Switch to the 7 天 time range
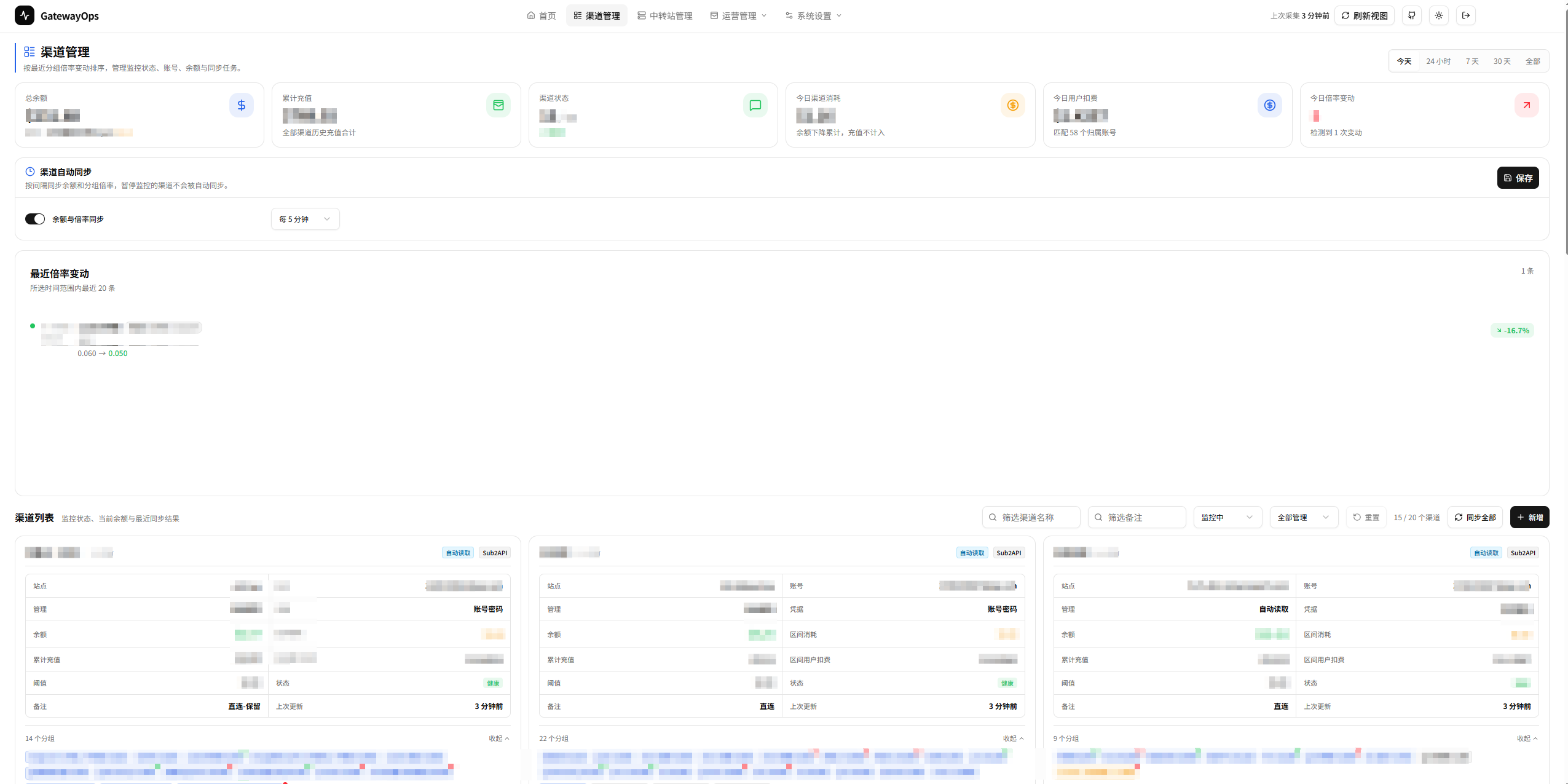The image size is (1568, 784). (1472, 61)
